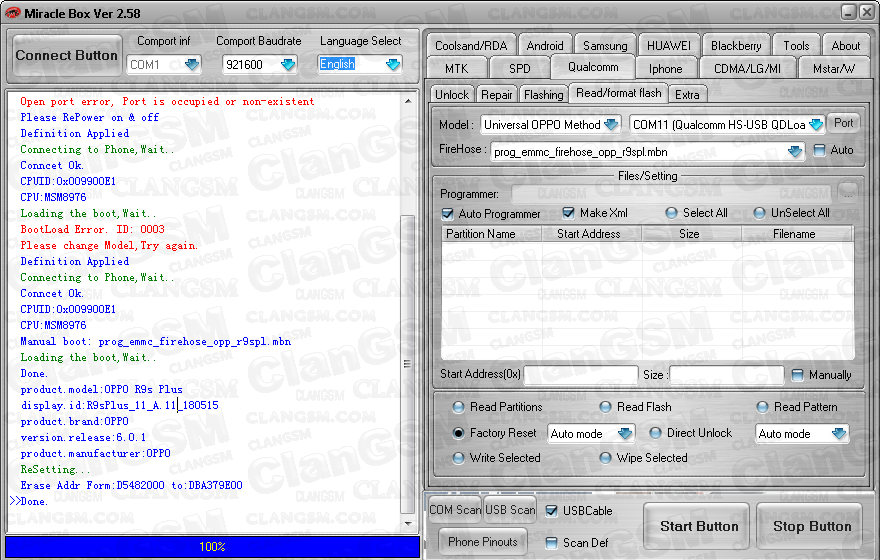Switch to the CDMA/LG/MI tab
Viewport: 880px width, 560px height.
point(747,68)
